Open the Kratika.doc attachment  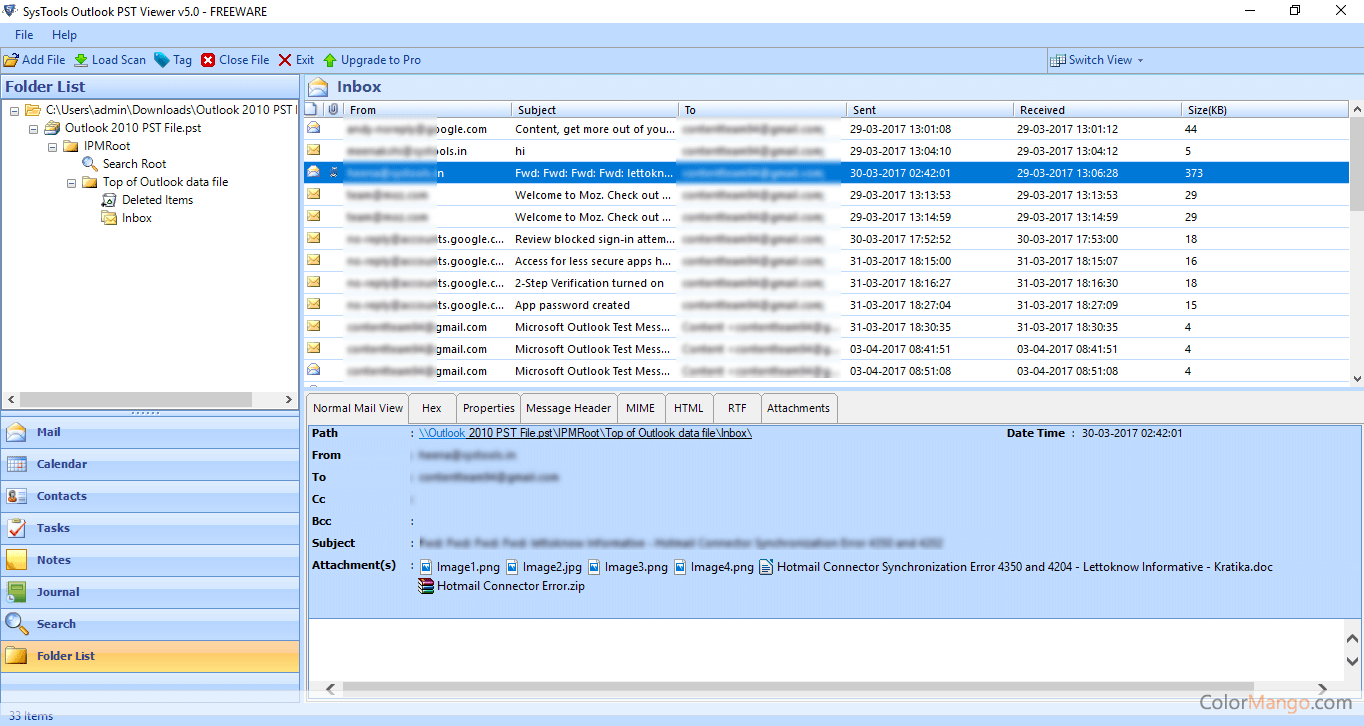[1016, 567]
